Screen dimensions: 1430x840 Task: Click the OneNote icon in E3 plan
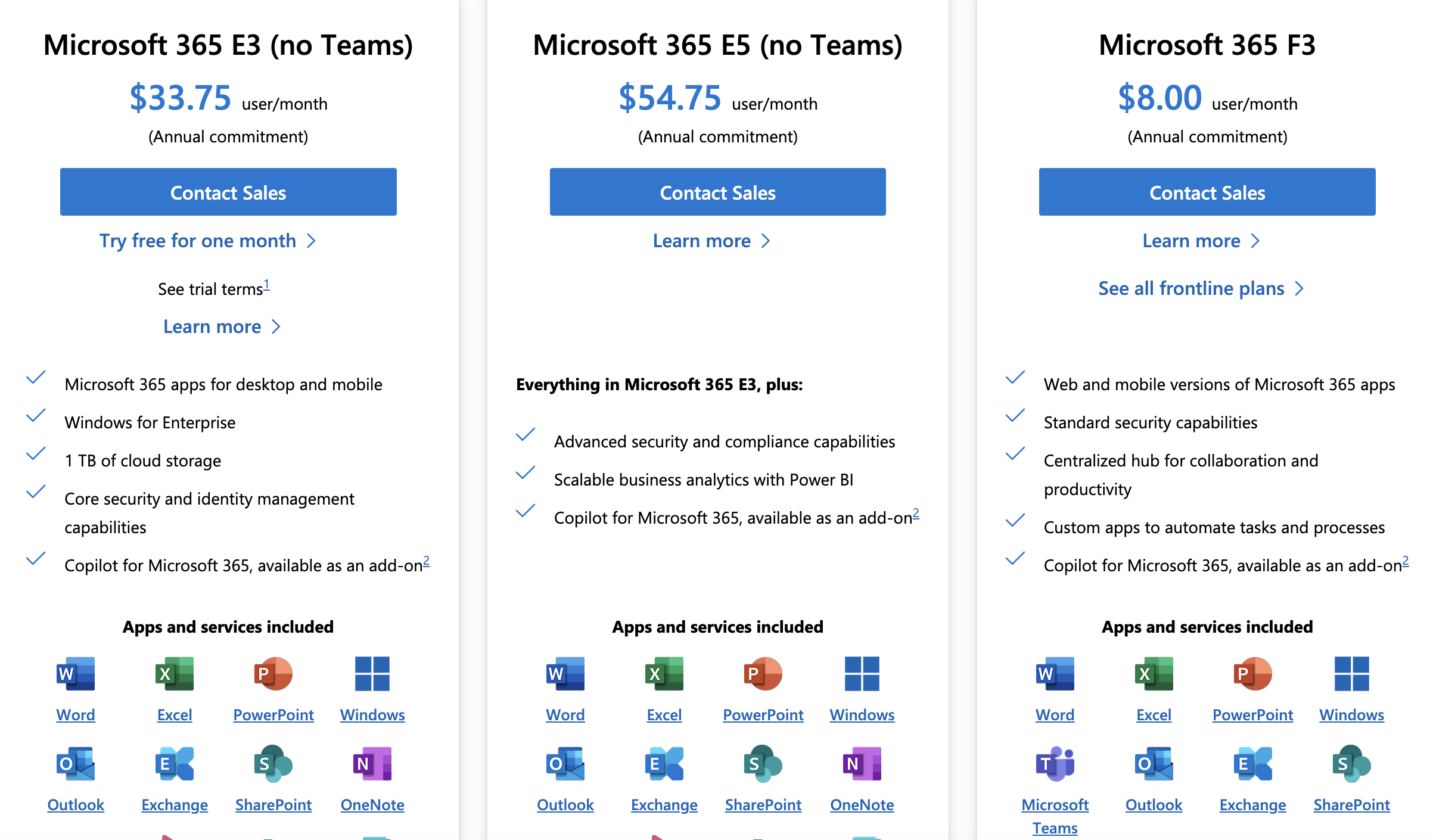(x=372, y=764)
